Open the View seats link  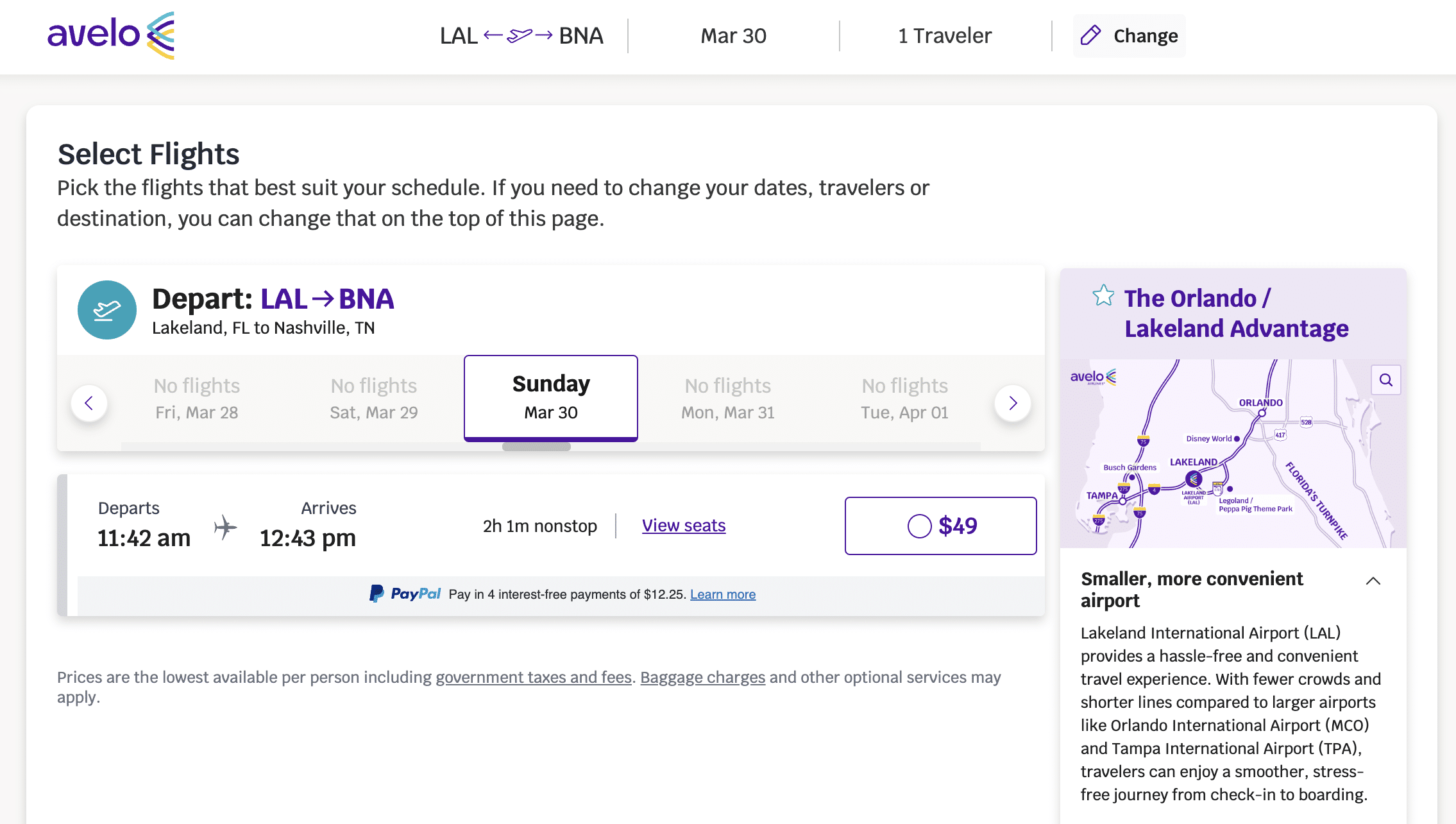coord(684,526)
